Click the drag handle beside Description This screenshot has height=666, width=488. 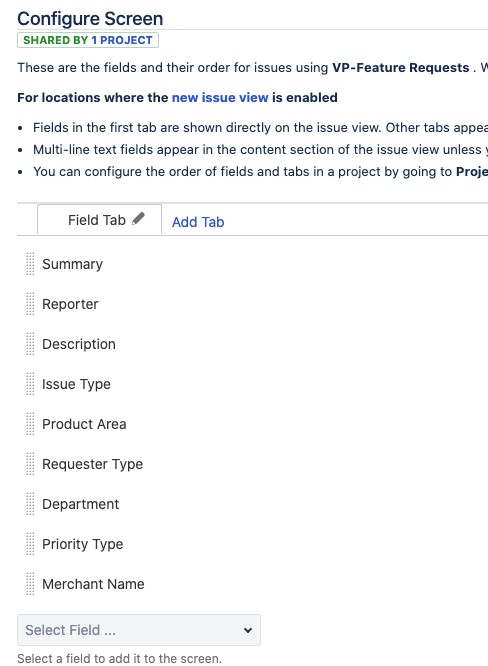(x=30, y=344)
